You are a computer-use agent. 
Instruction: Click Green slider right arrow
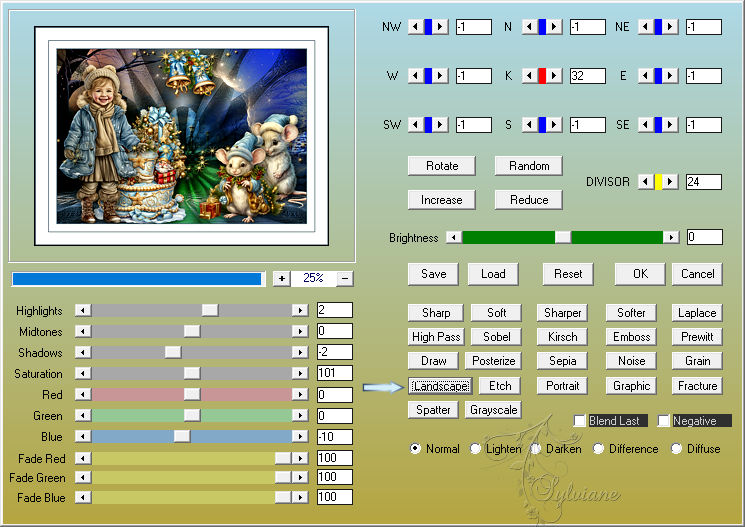click(300, 415)
